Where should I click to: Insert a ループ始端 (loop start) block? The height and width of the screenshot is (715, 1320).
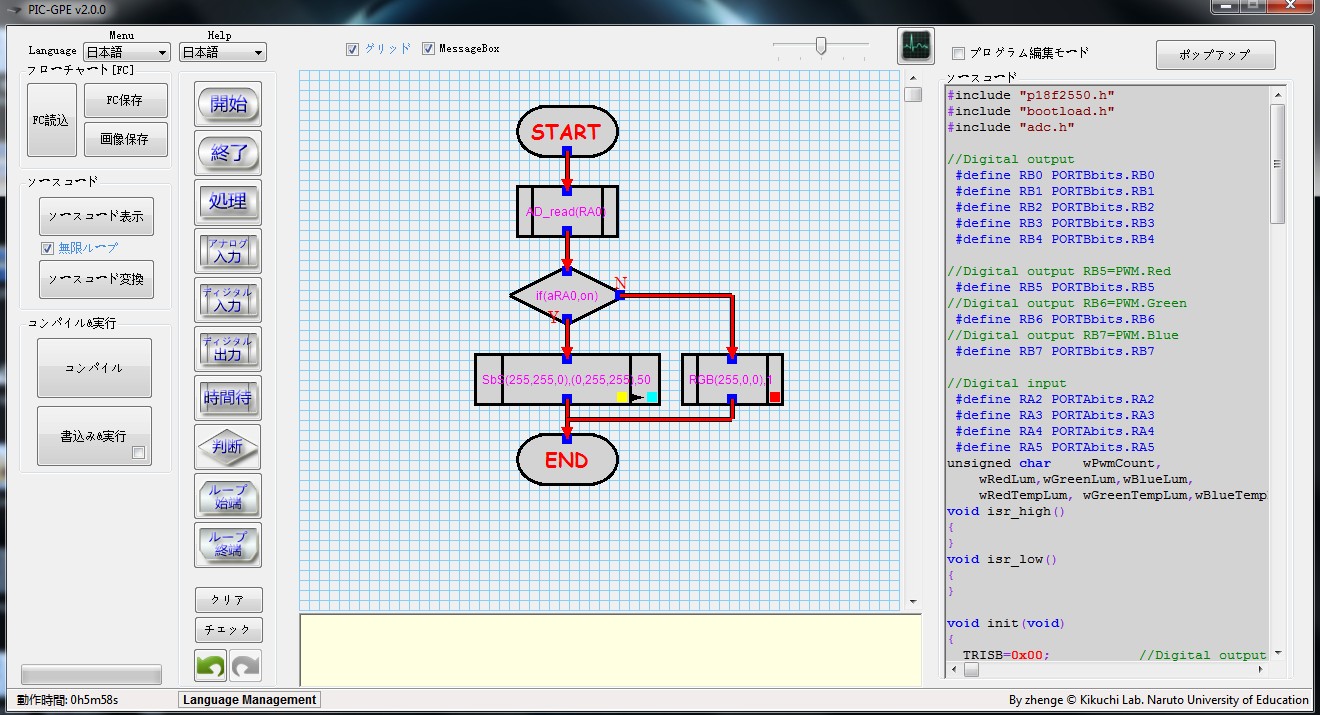click(x=228, y=496)
